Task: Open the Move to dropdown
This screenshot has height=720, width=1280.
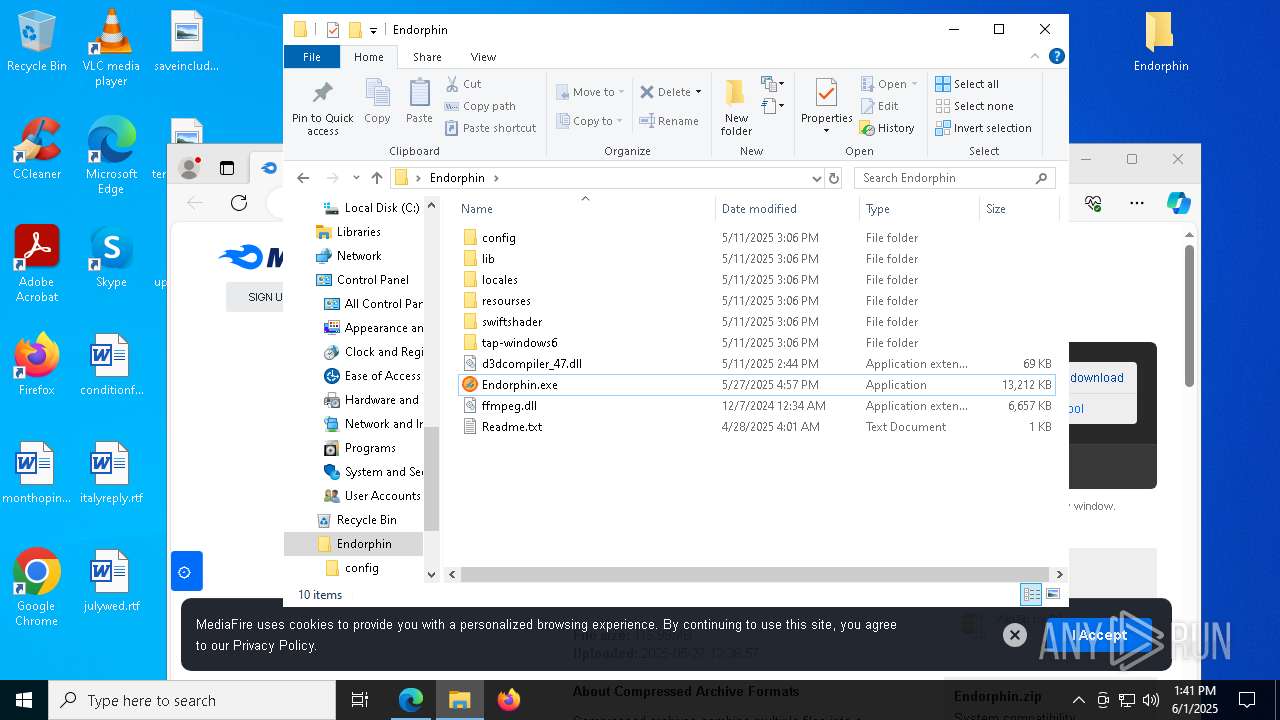Action: [590, 92]
